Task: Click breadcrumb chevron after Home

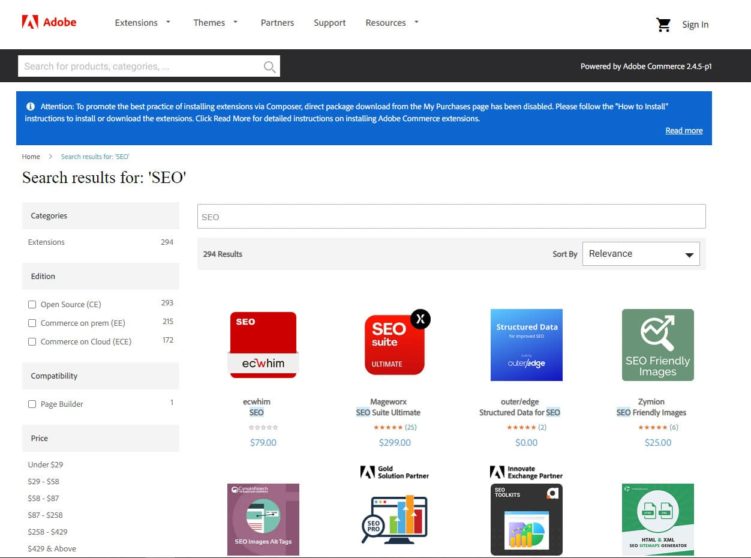Action: tap(50, 157)
